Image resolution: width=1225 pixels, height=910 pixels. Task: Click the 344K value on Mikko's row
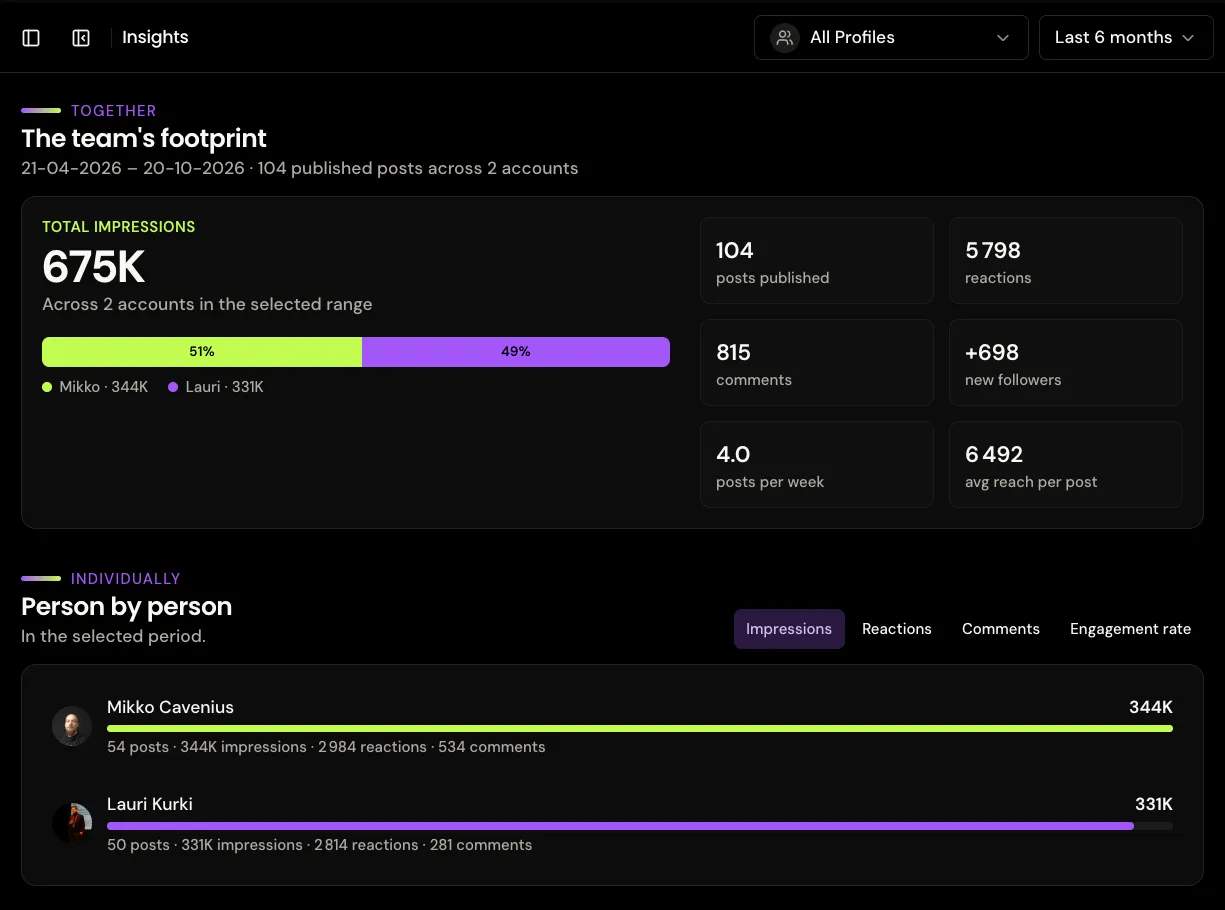pyautogui.click(x=1151, y=707)
